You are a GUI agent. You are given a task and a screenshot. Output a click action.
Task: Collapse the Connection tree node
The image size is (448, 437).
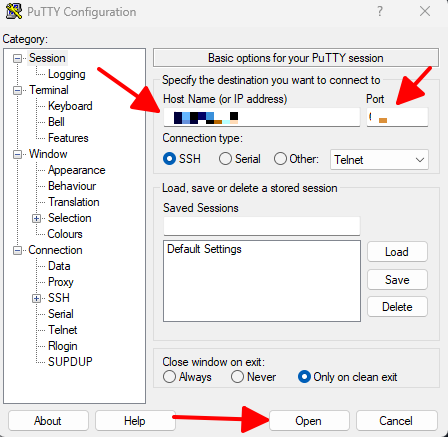click(17, 250)
